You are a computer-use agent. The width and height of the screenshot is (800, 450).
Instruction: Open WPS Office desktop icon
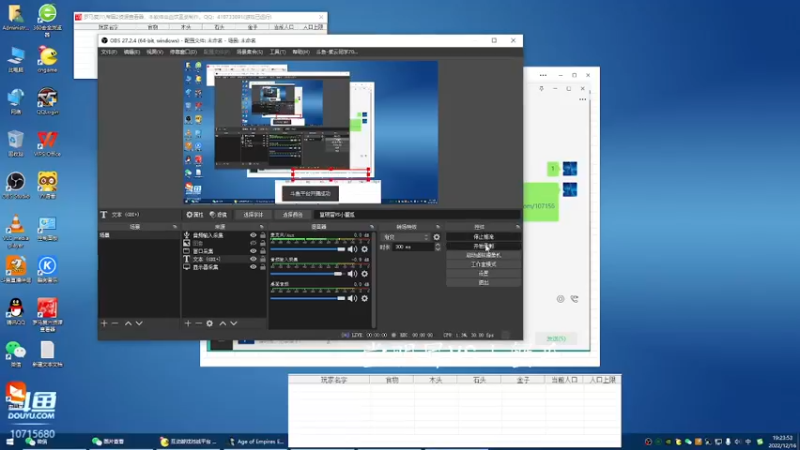pyautogui.click(x=47, y=143)
